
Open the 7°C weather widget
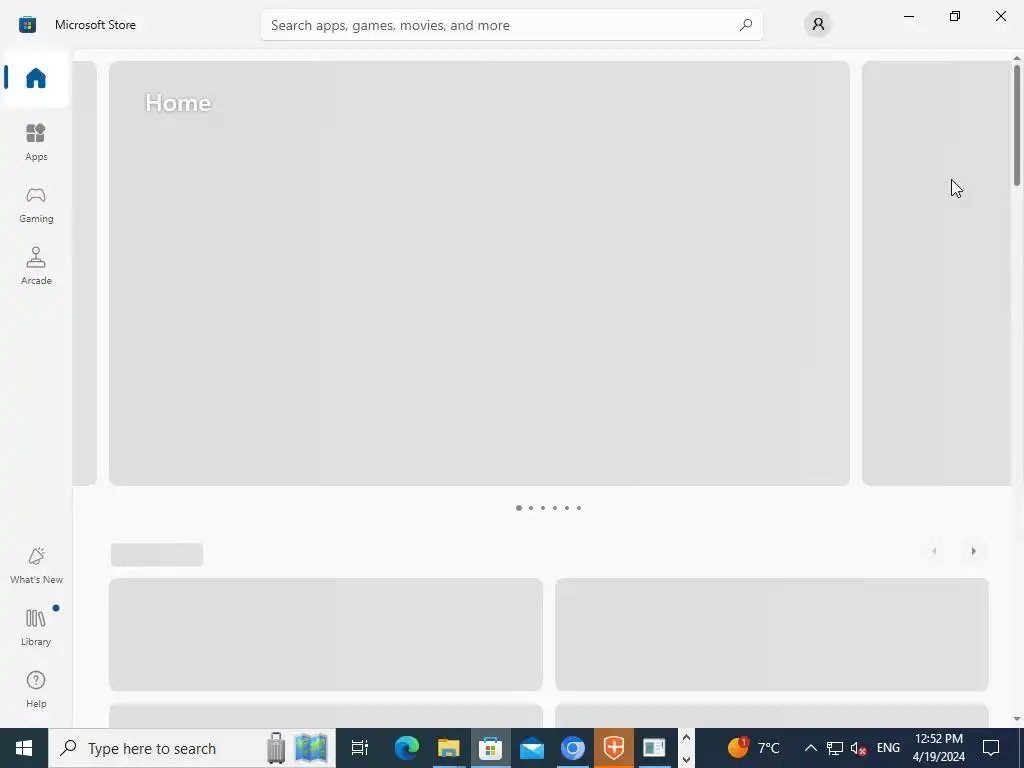point(754,746)
